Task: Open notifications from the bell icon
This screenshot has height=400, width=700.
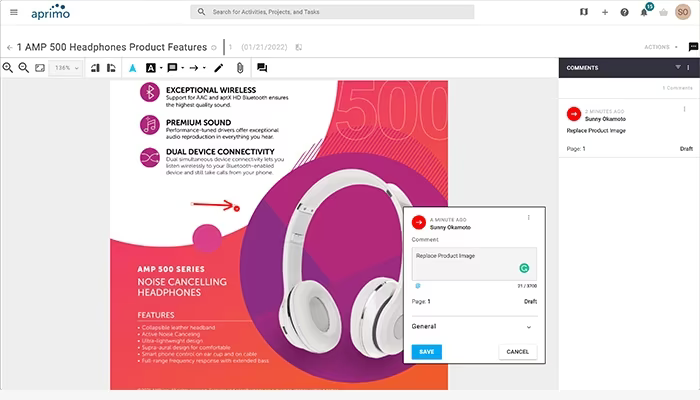Action: pos(644,12)
